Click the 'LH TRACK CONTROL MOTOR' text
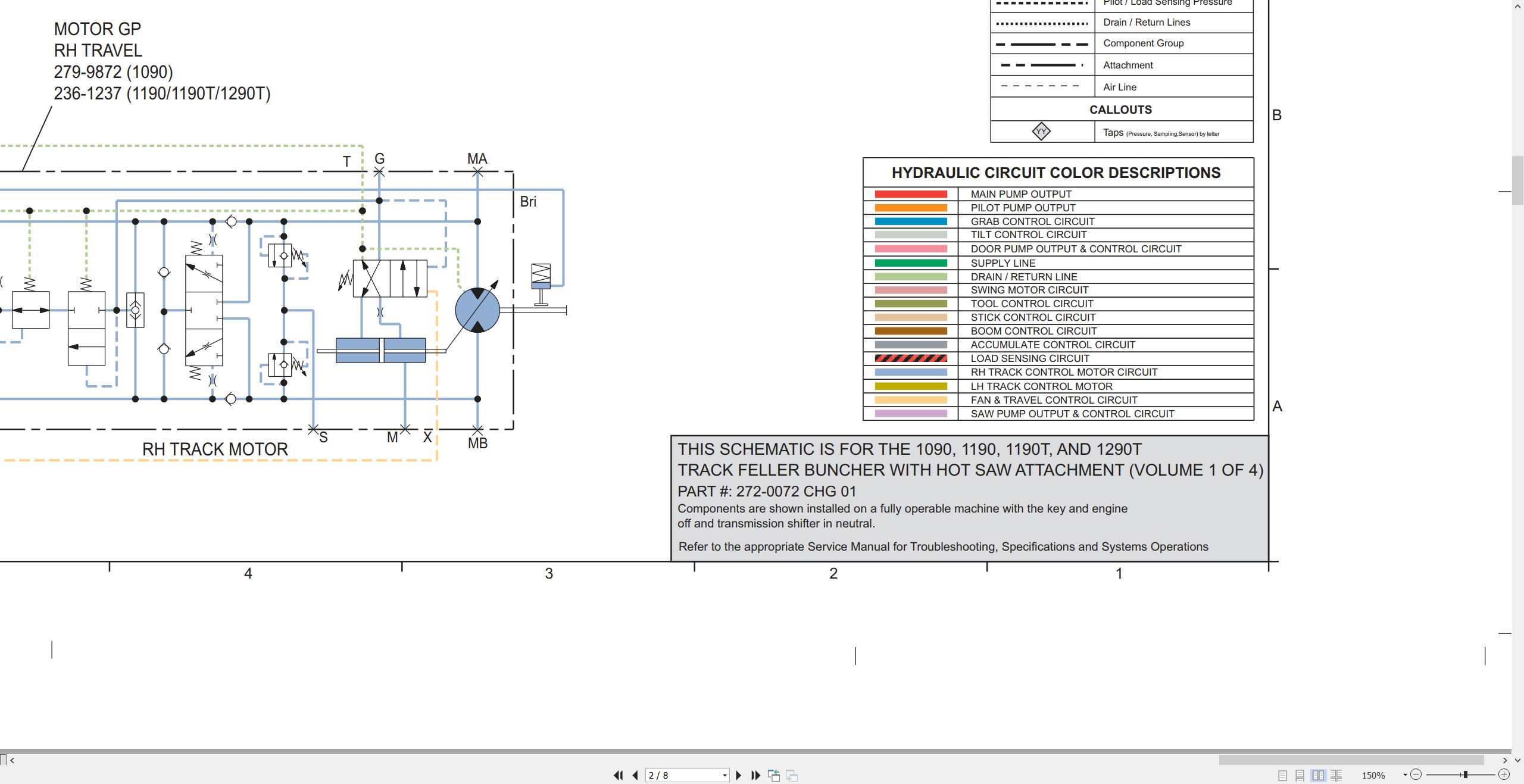 point(1041,386)
